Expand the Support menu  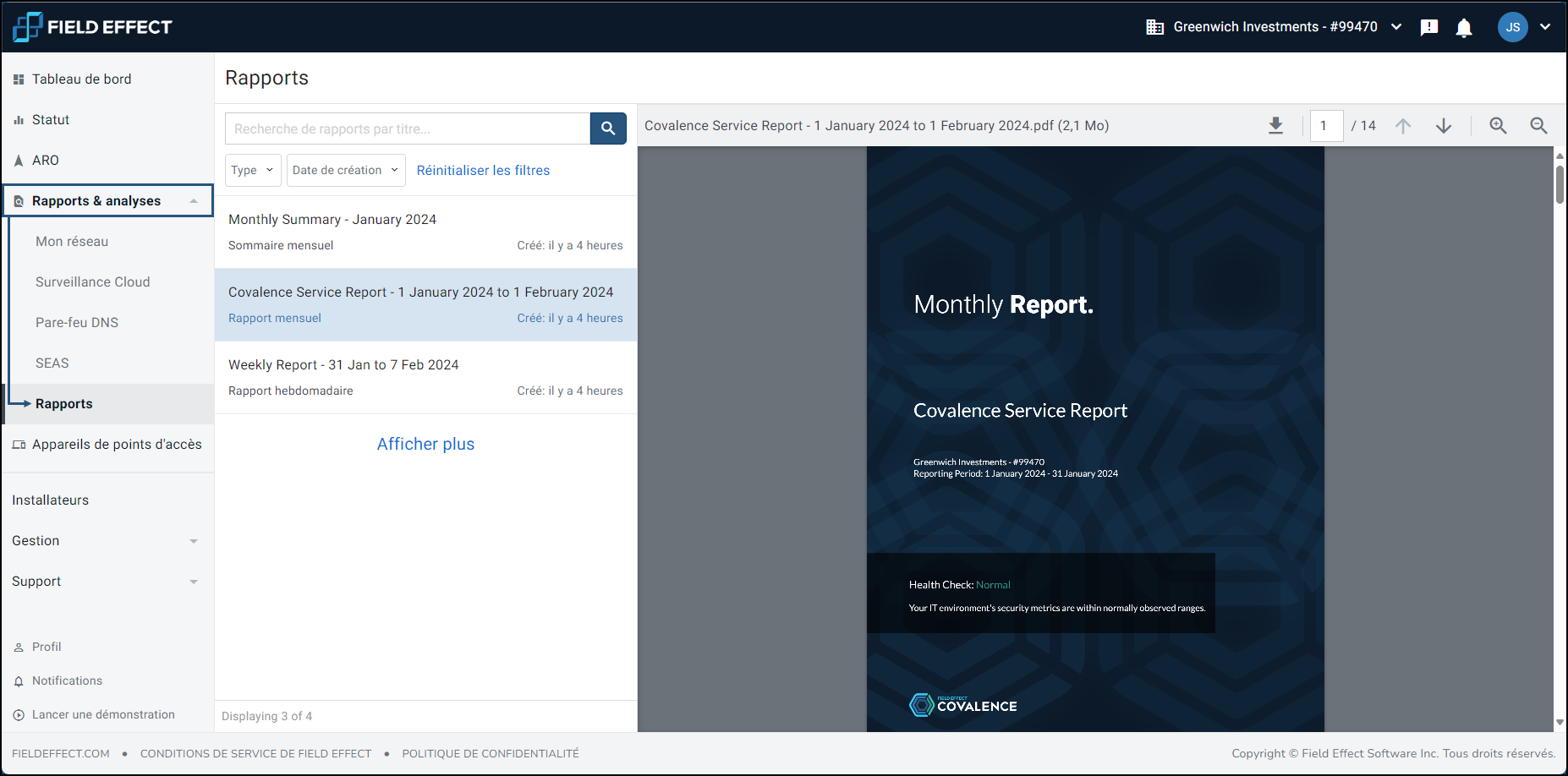click(x=194, y=582)
